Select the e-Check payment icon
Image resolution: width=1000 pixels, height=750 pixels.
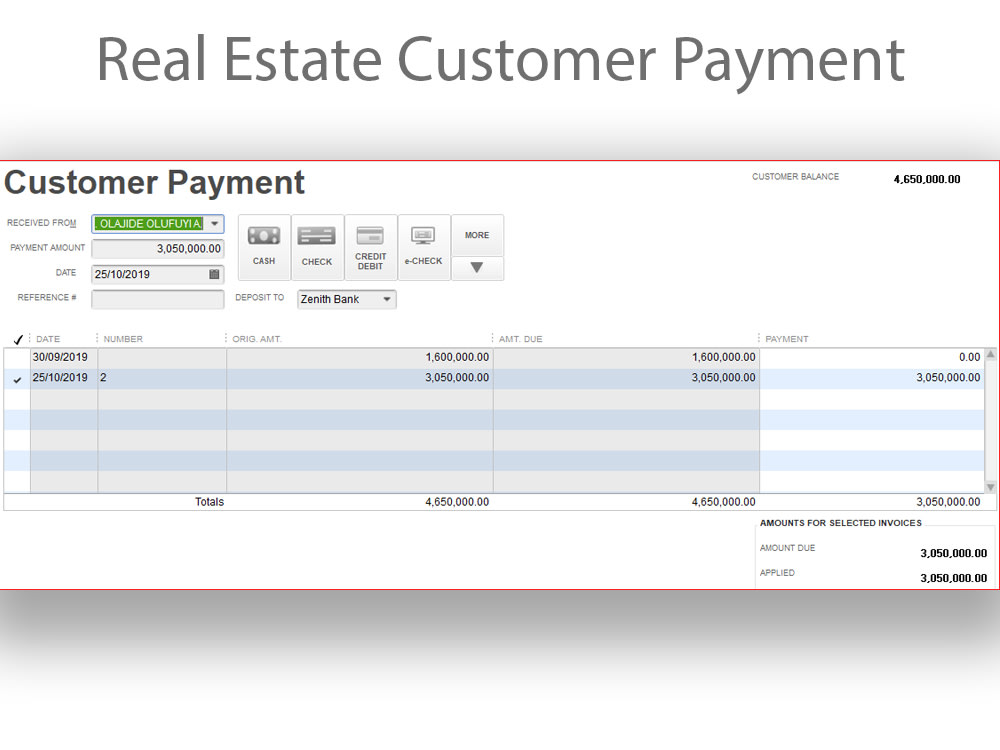coord(423,246)
